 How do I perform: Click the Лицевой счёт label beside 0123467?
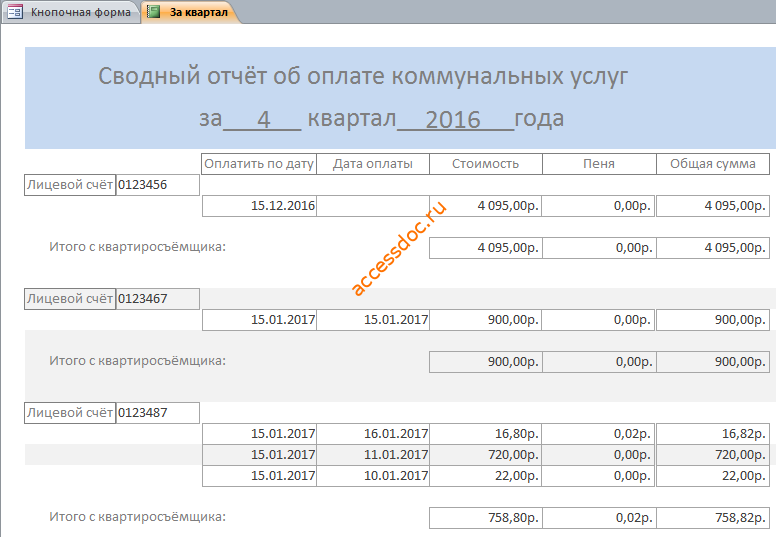coord(70,299)
